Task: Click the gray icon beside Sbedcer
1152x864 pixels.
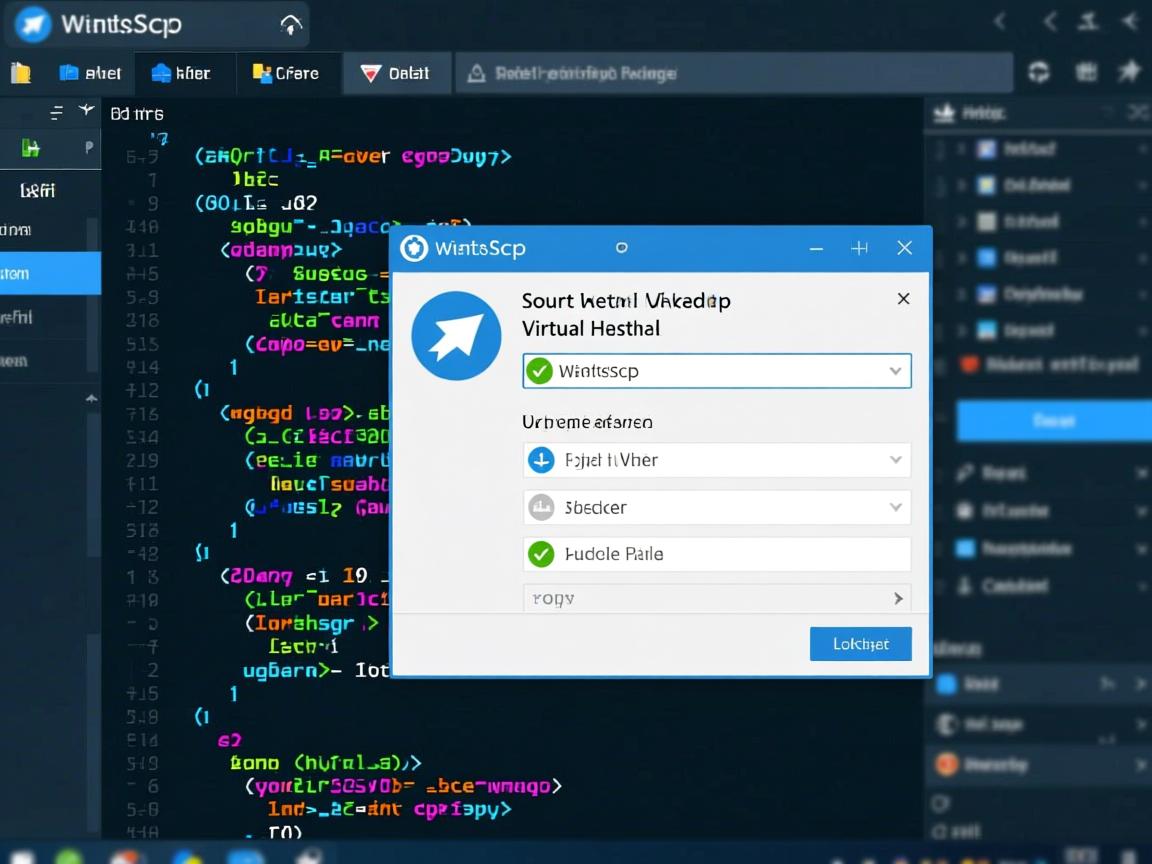Action: coord(540,507)
